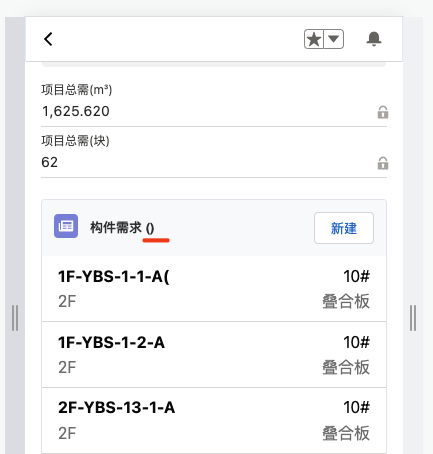Create new record with 新建 button
The height and width of the screenshot is (454, 433).
click(344, 228)
